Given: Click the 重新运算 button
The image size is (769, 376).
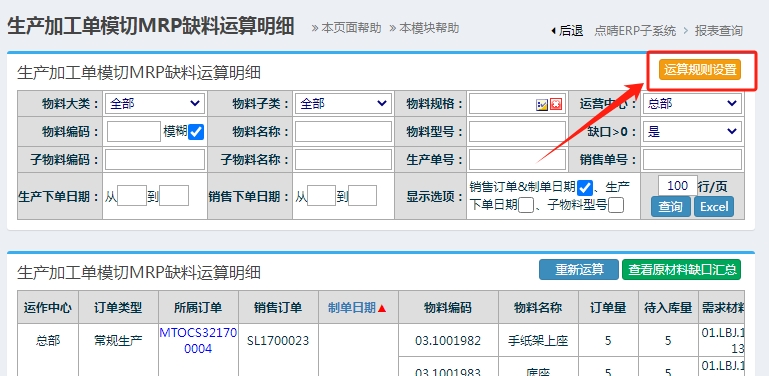Looking at the screenshot, I should click(579, 270).
